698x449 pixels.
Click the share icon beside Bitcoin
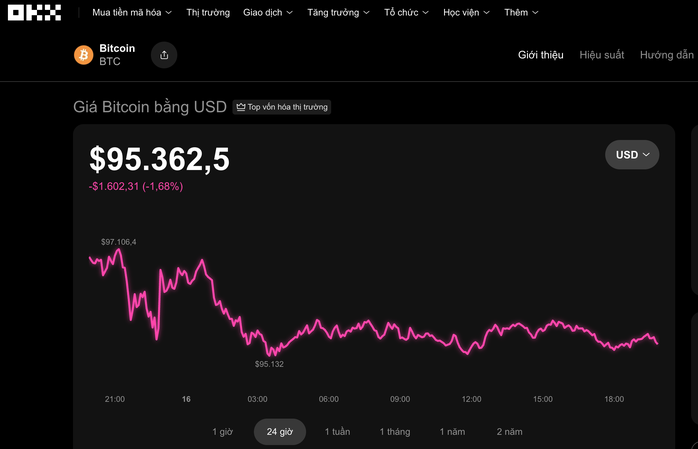(165, 55)
